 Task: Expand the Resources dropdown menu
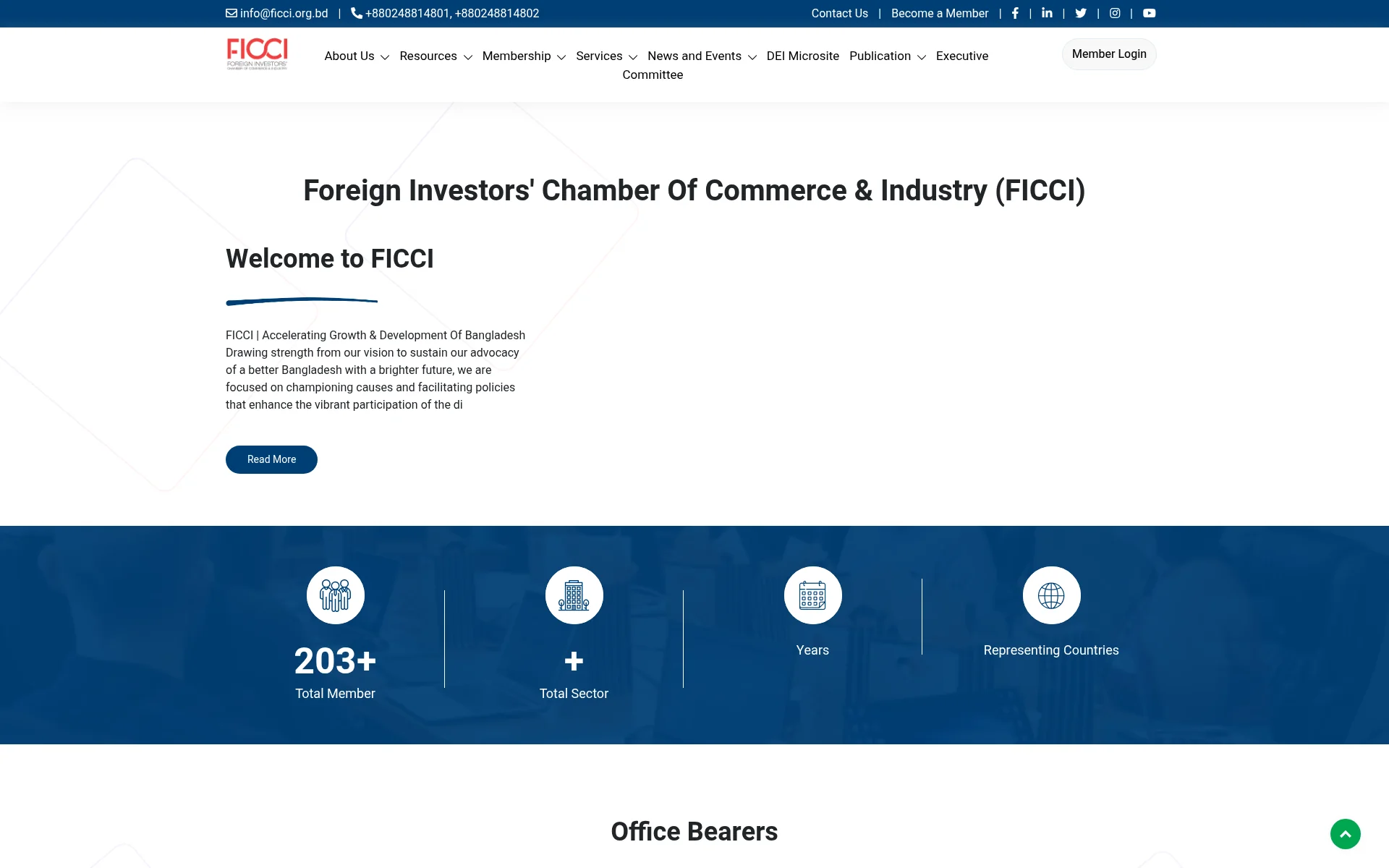(436, 56)
